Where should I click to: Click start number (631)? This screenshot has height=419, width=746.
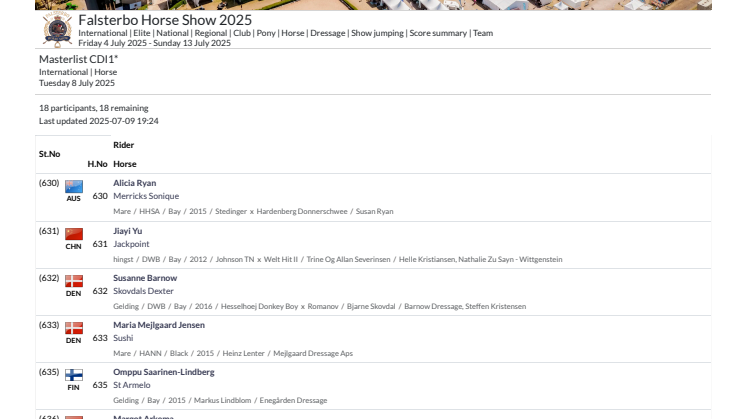tap(49, 231)
